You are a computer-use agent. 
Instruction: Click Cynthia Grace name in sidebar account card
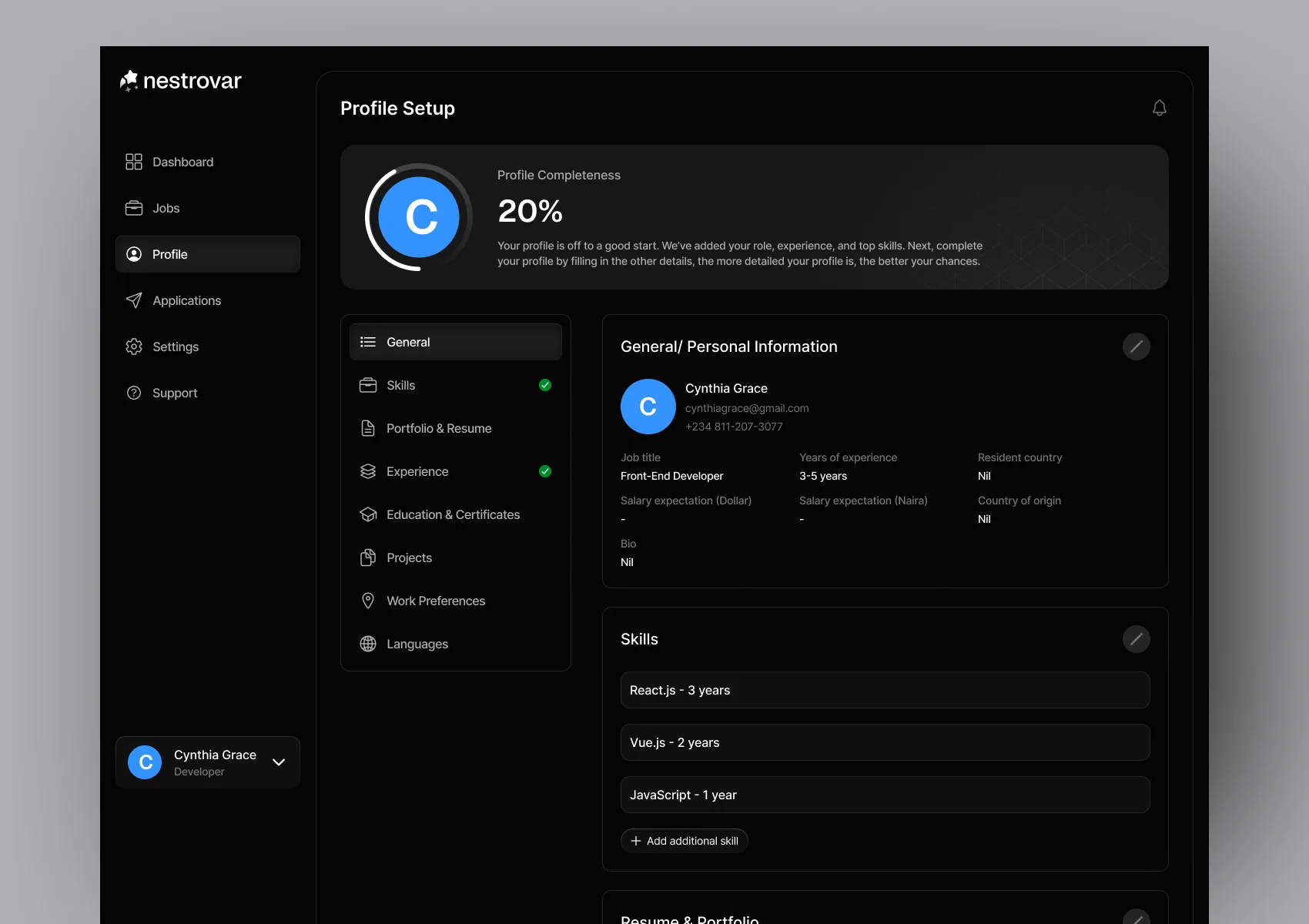215,755
